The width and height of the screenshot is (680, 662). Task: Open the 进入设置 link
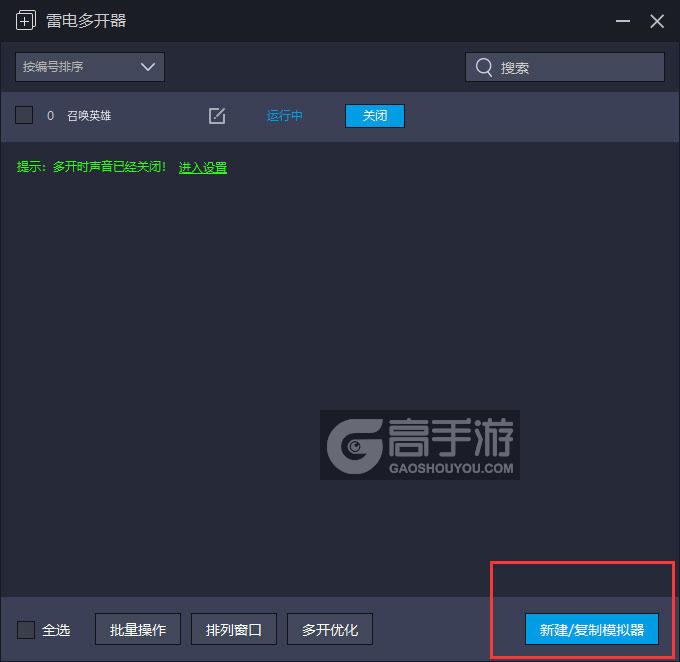click(203, 167)
